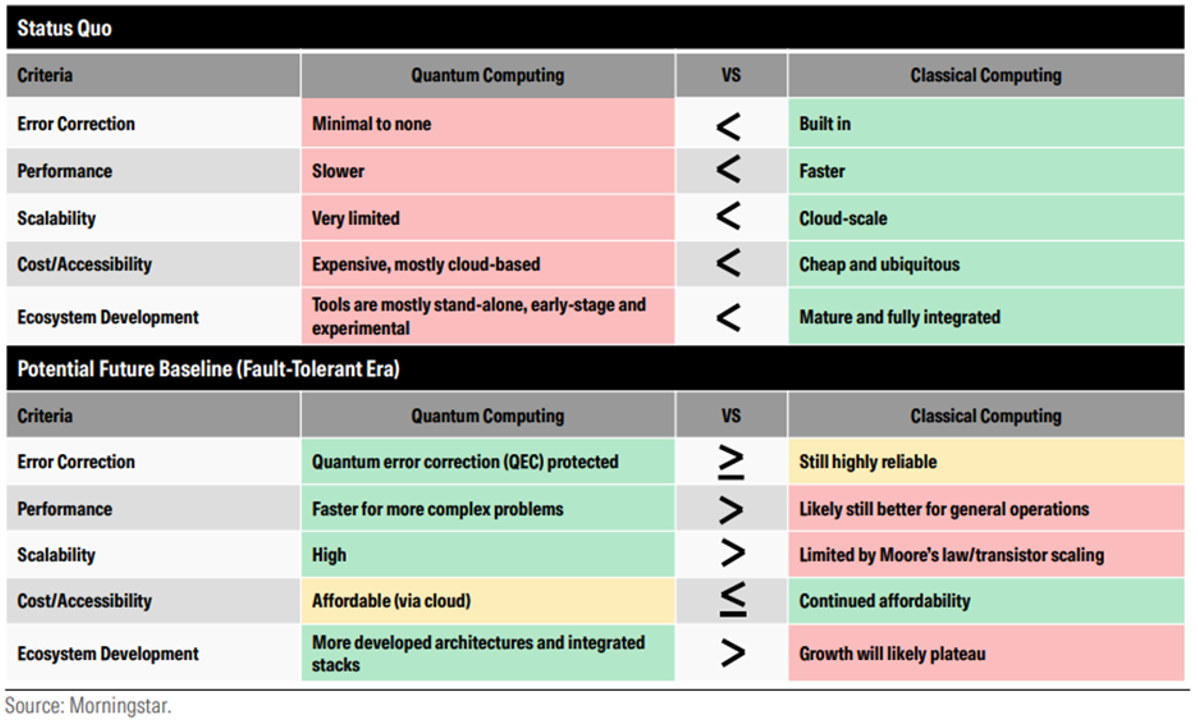Click 'More developed architectures and integrated stacks' cell
This screenshot has height=721, width=1198.
(x=487, y=653)
